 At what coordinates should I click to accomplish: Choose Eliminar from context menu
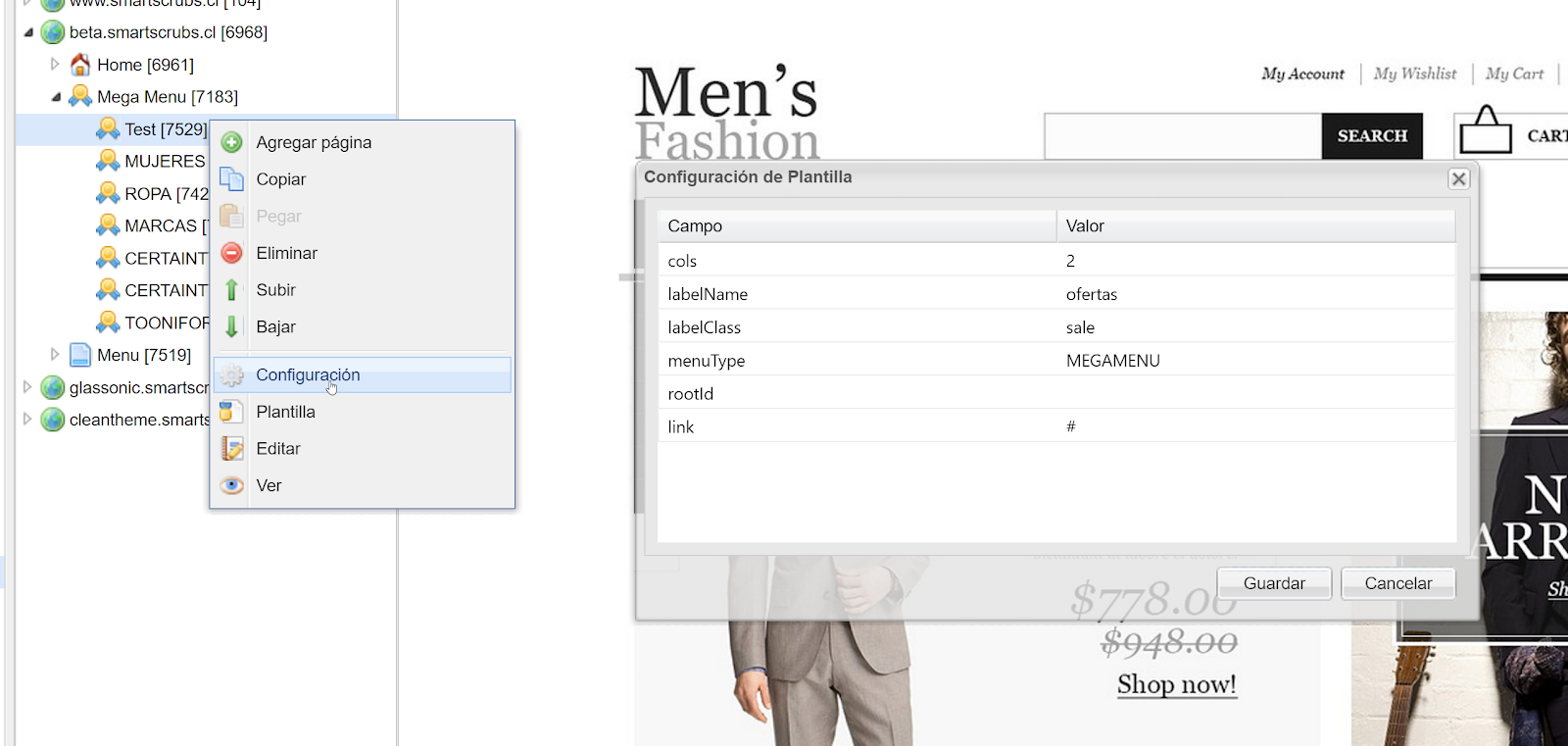click(x=363, y=253)
